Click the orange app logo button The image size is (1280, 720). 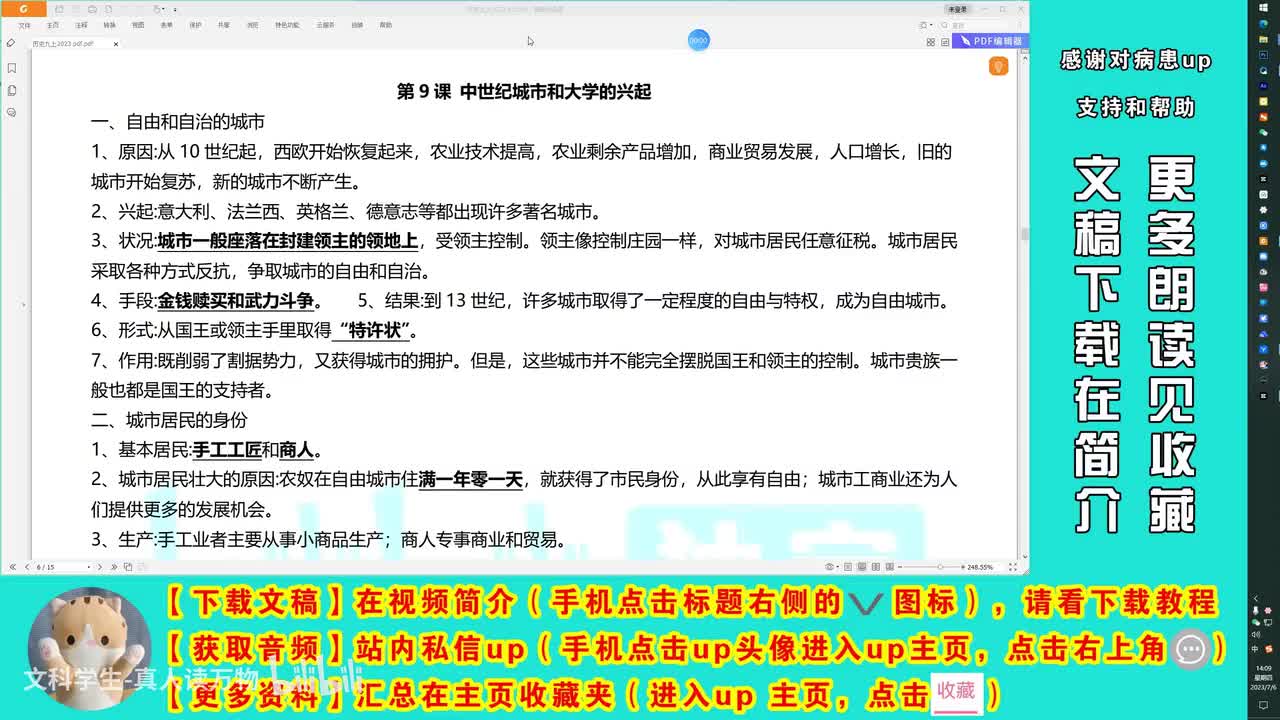(x=23, y=9)
